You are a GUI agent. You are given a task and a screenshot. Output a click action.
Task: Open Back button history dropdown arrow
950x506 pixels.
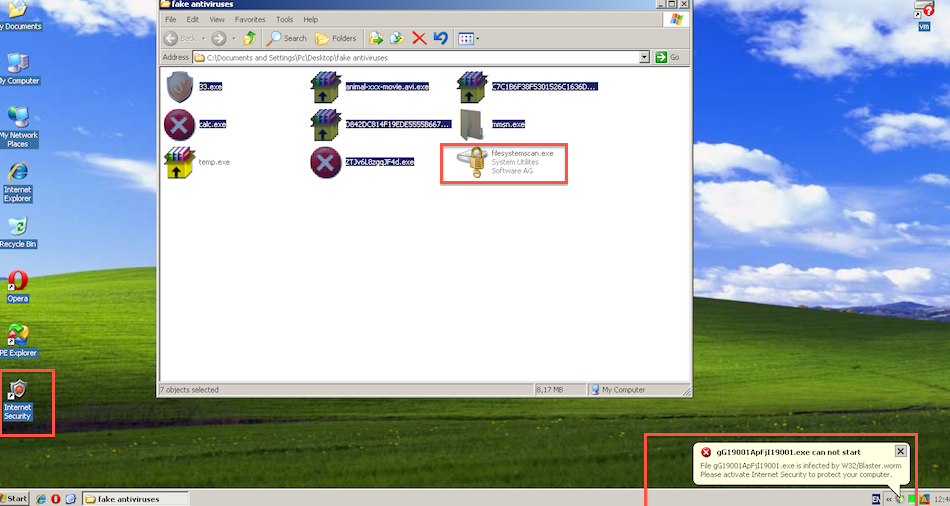(x=204, y=39)
